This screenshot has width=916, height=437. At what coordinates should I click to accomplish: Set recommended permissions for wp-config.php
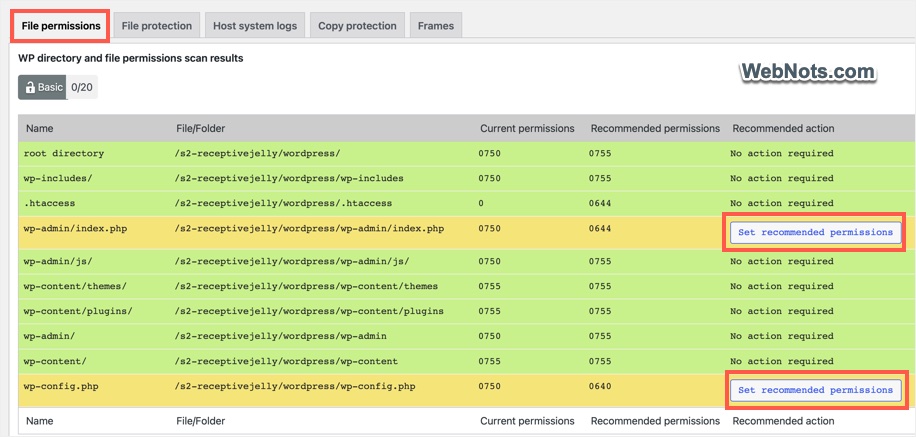tap(815, 390)
